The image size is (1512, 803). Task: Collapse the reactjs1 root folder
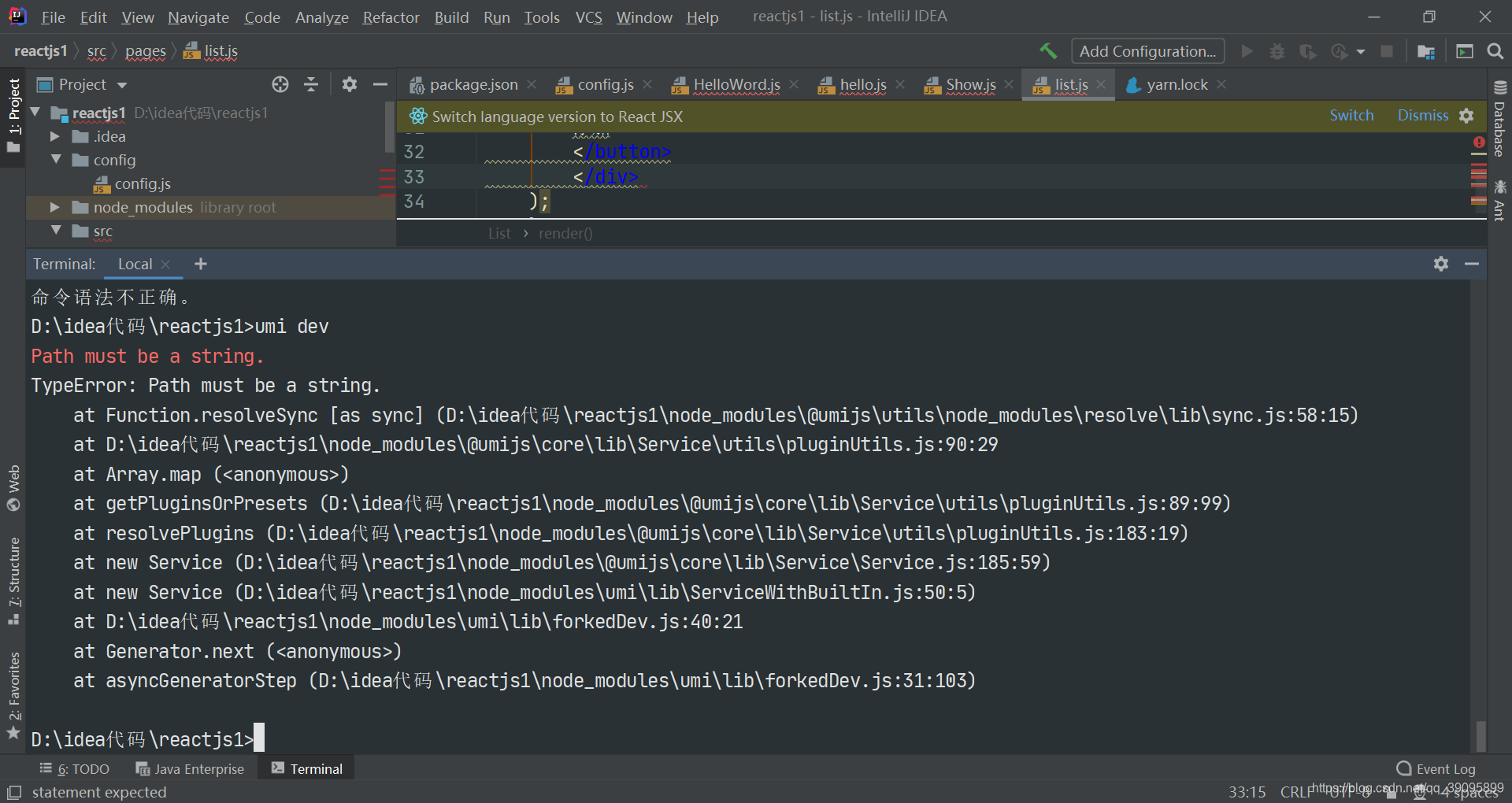[x=36, y=113]
